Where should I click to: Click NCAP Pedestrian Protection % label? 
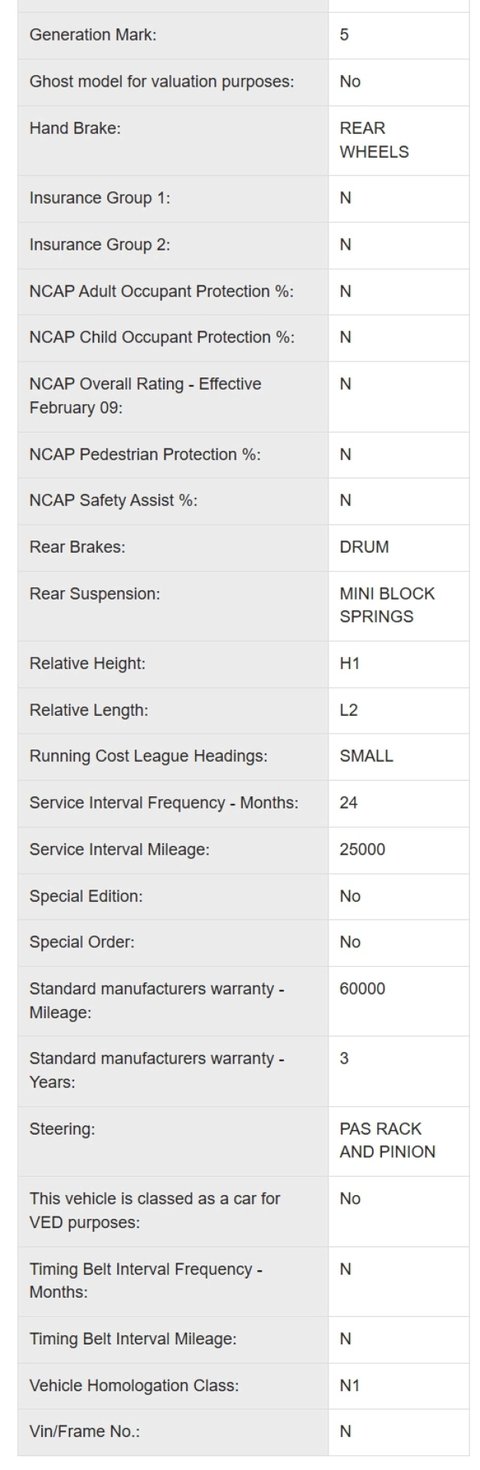pos(145,454)
